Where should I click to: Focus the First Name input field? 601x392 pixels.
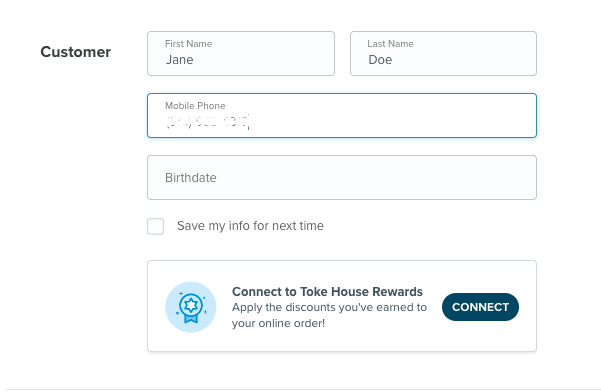pos(241,53)
